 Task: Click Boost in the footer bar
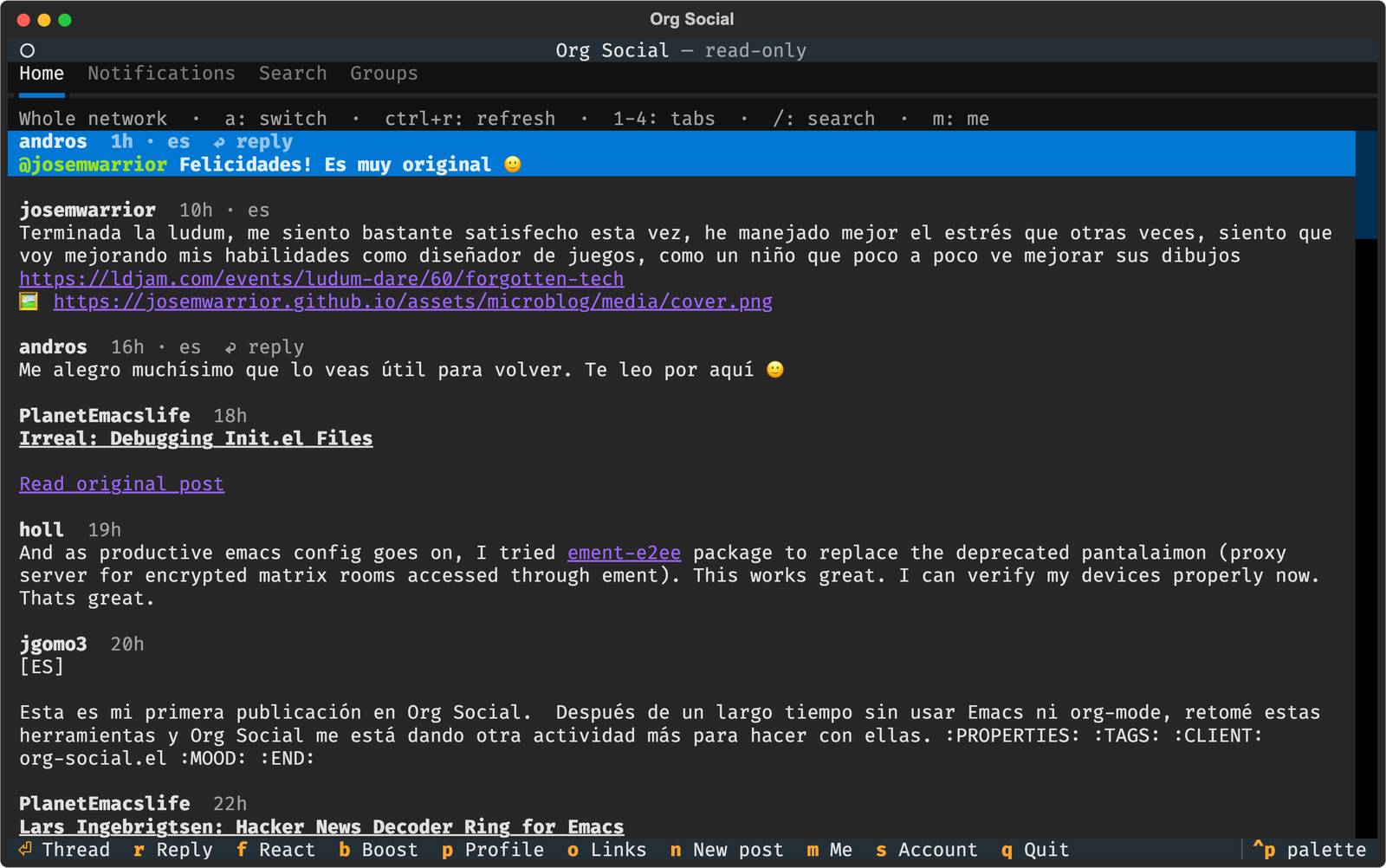click(390, 850)
